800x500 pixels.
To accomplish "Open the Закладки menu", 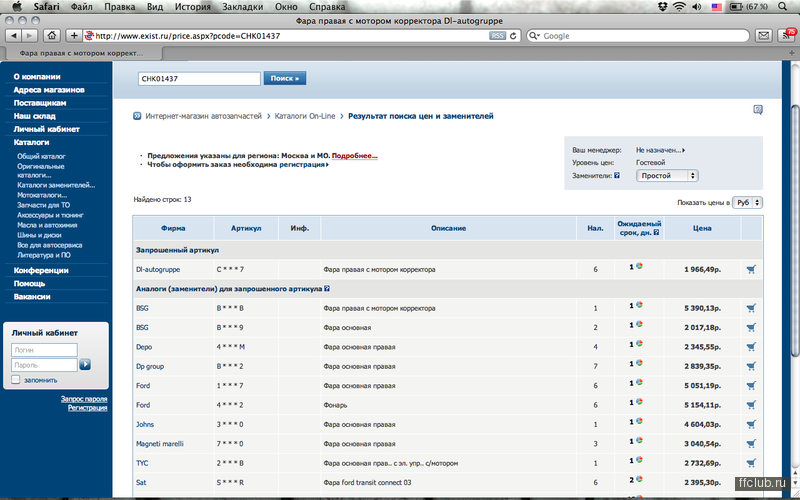I will tap(242, 7).
